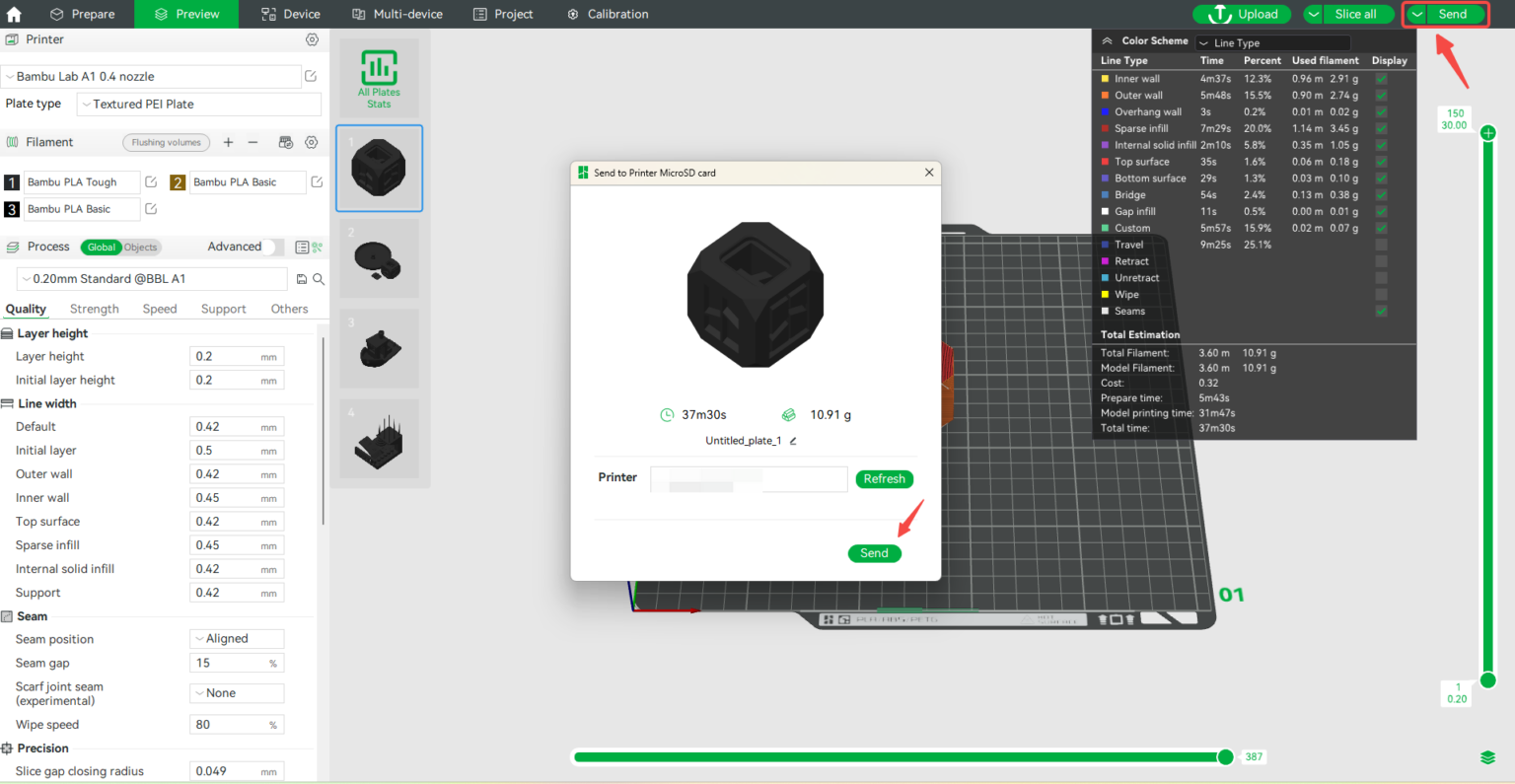Select plate 2 thumbnail in the sidebar
The image size is (1515, 784).
[379, 258]
